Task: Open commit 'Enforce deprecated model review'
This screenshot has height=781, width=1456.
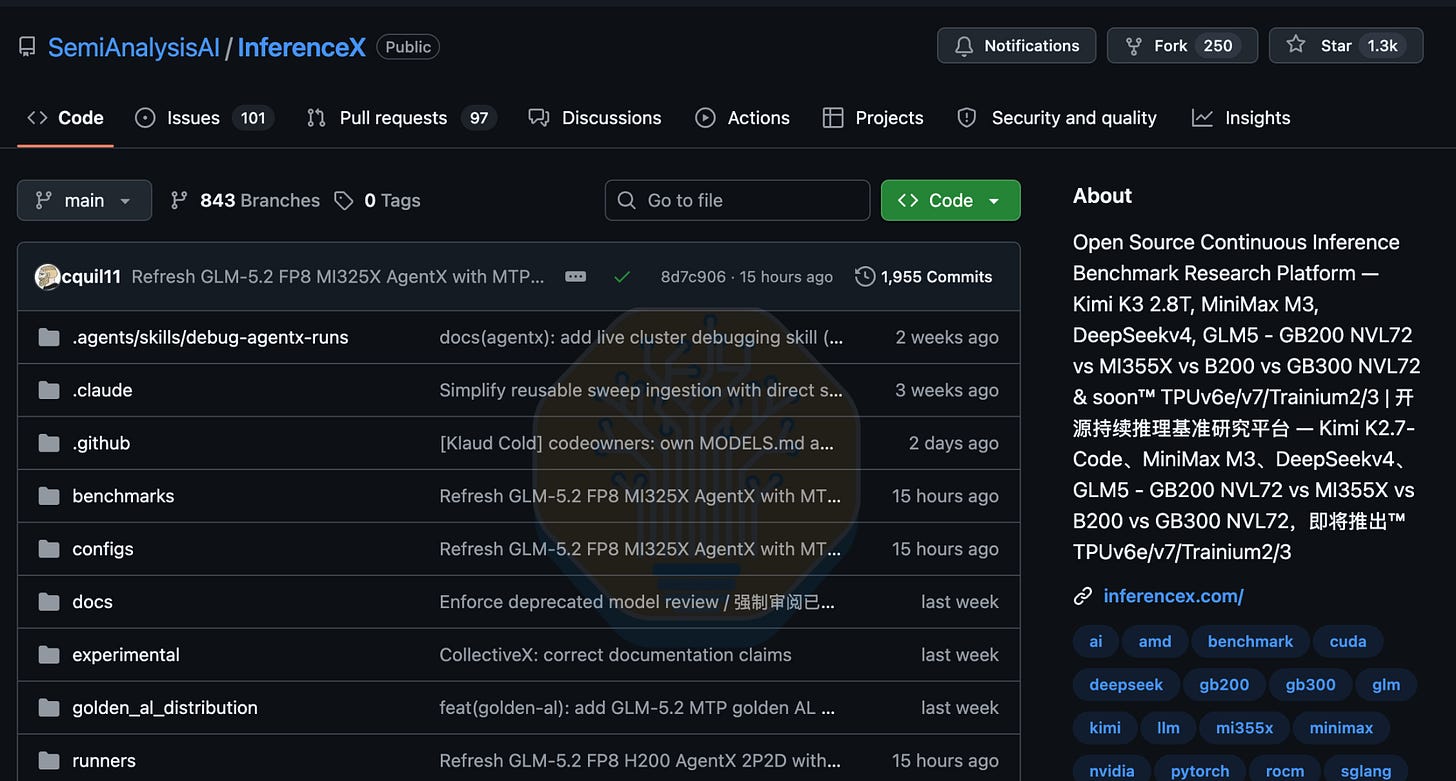Action: (637, 602)
